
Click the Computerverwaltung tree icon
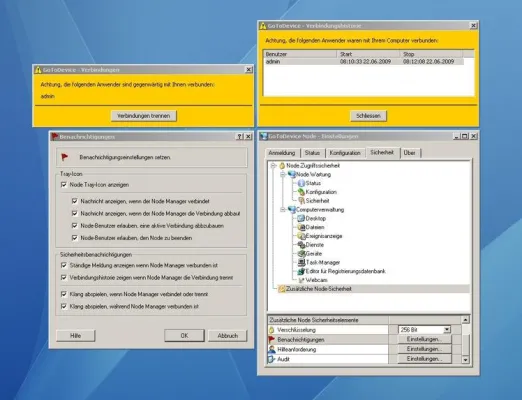[292, 210]
